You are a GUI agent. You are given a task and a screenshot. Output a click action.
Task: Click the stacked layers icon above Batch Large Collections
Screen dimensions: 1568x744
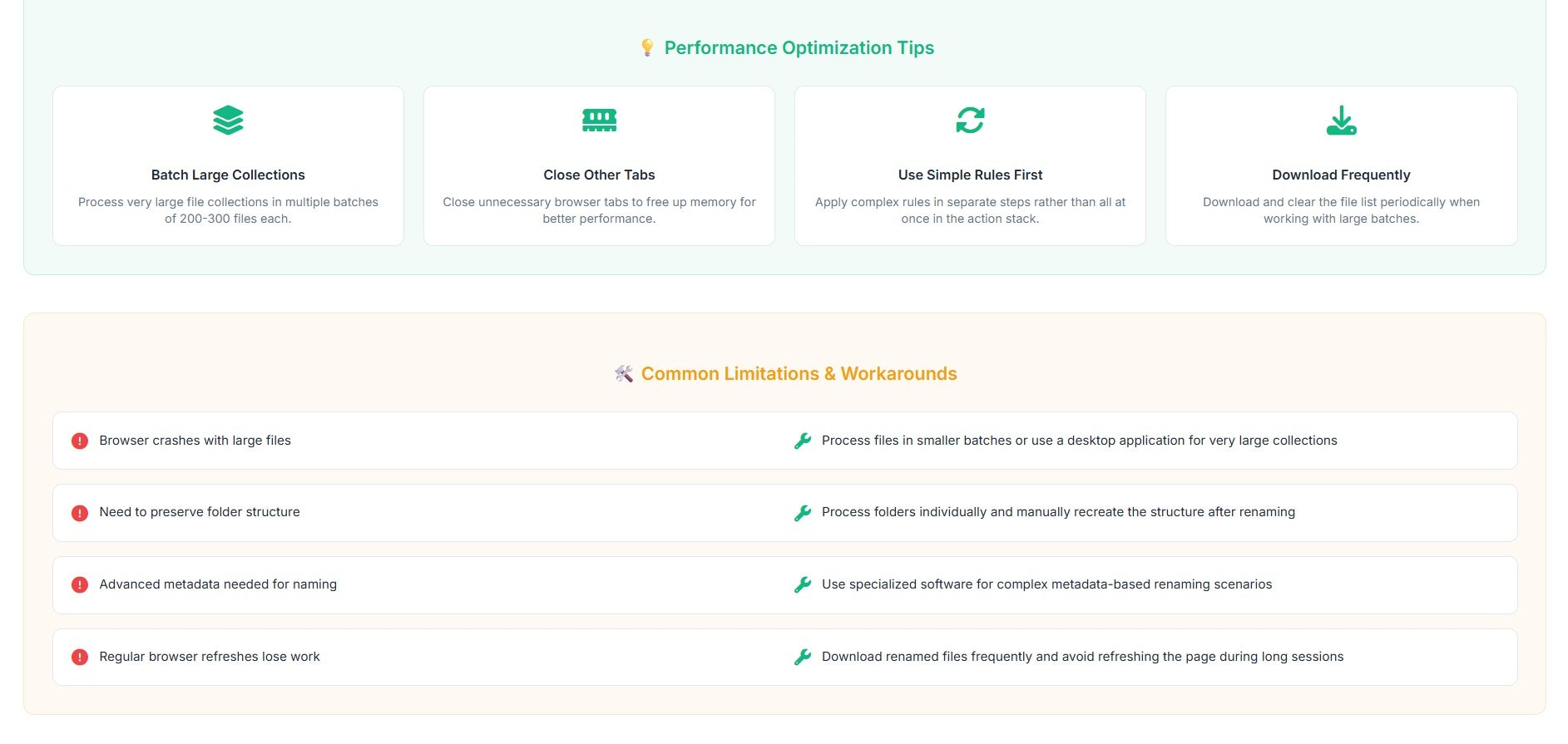228,121
